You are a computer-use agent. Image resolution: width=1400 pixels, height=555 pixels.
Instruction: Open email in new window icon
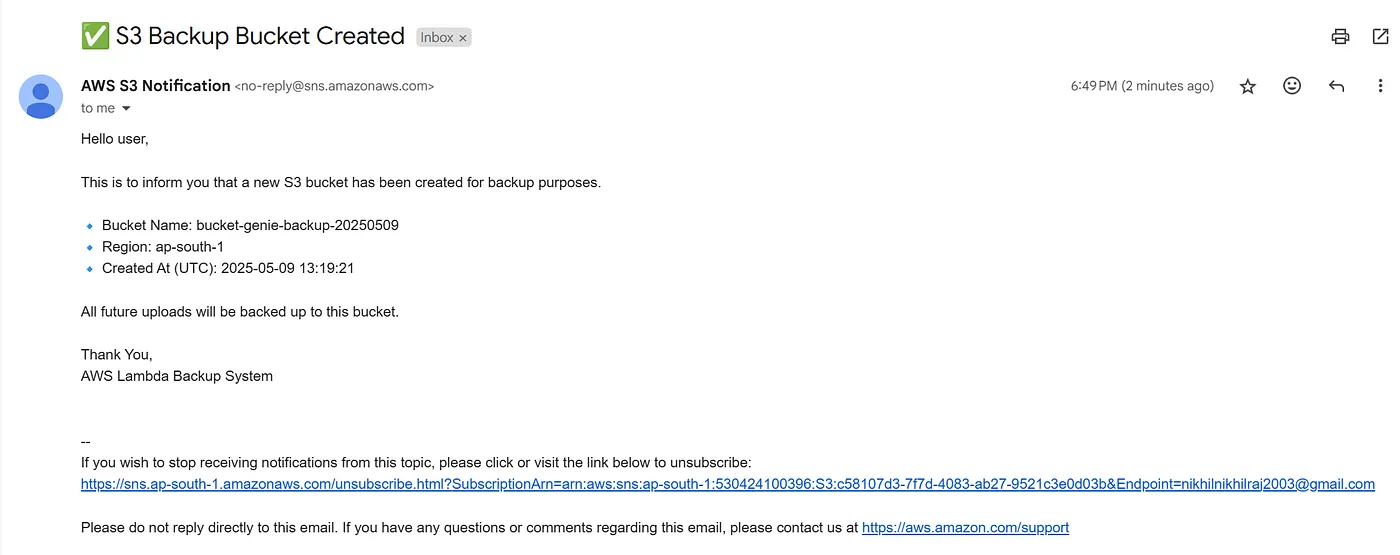coord(1380,37)
